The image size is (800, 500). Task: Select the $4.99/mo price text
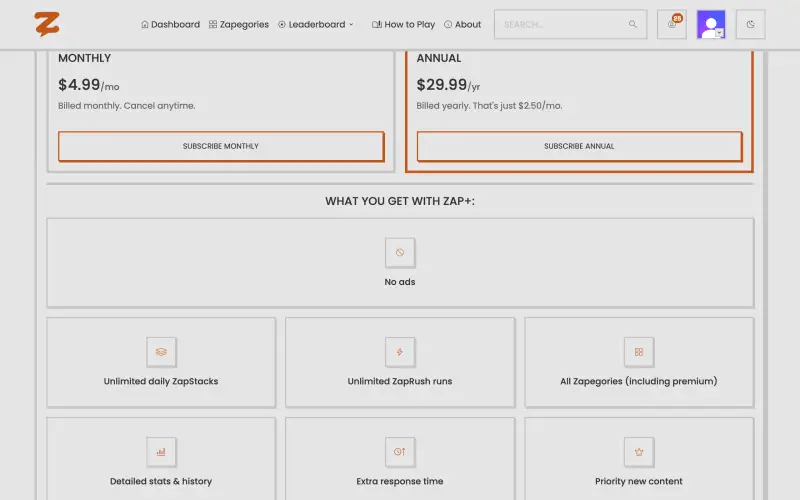89,85
